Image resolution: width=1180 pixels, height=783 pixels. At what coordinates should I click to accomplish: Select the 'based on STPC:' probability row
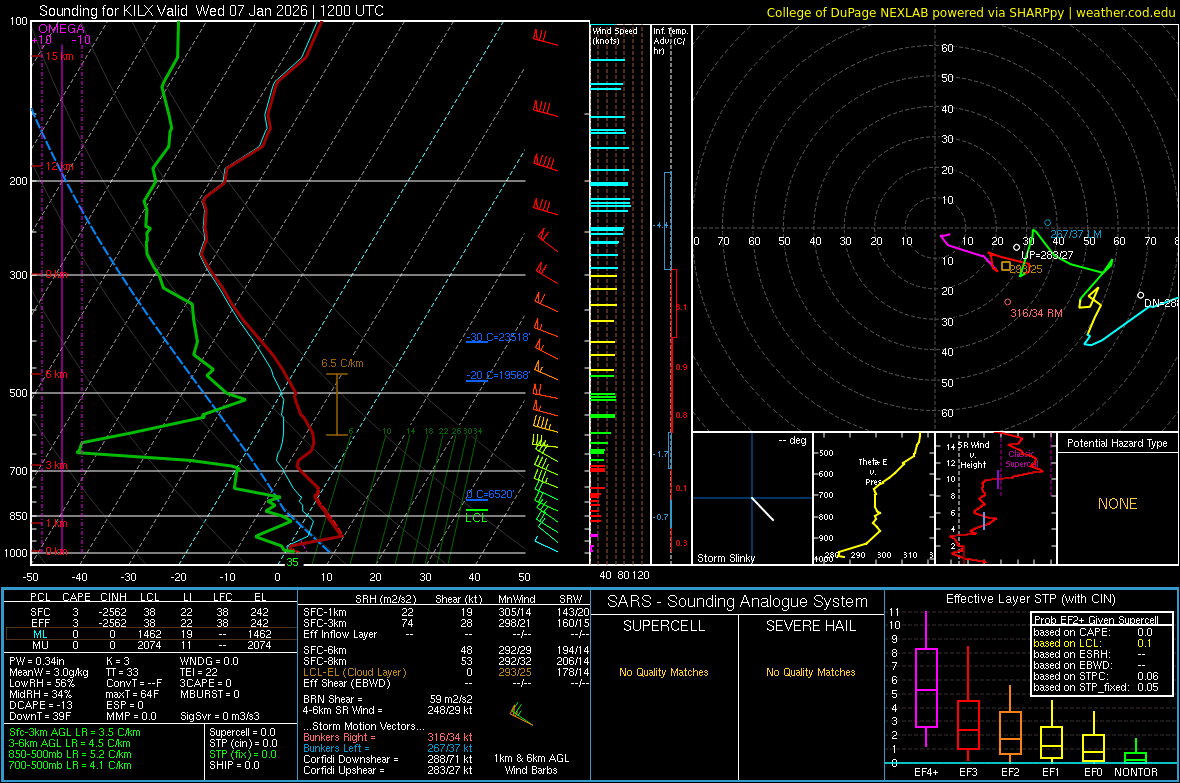(1096, 676)
